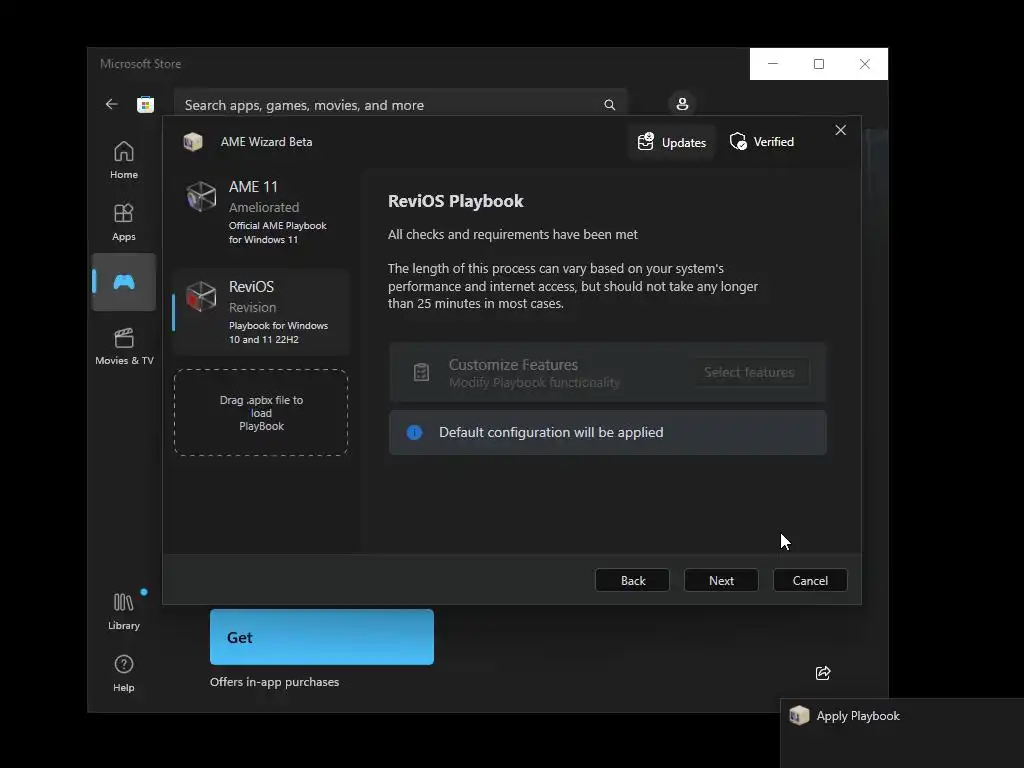This screenshot has width=1024, height=768.
Task: Open the user account profile icon
Action: pyautogui.click(x=682, y=104)
